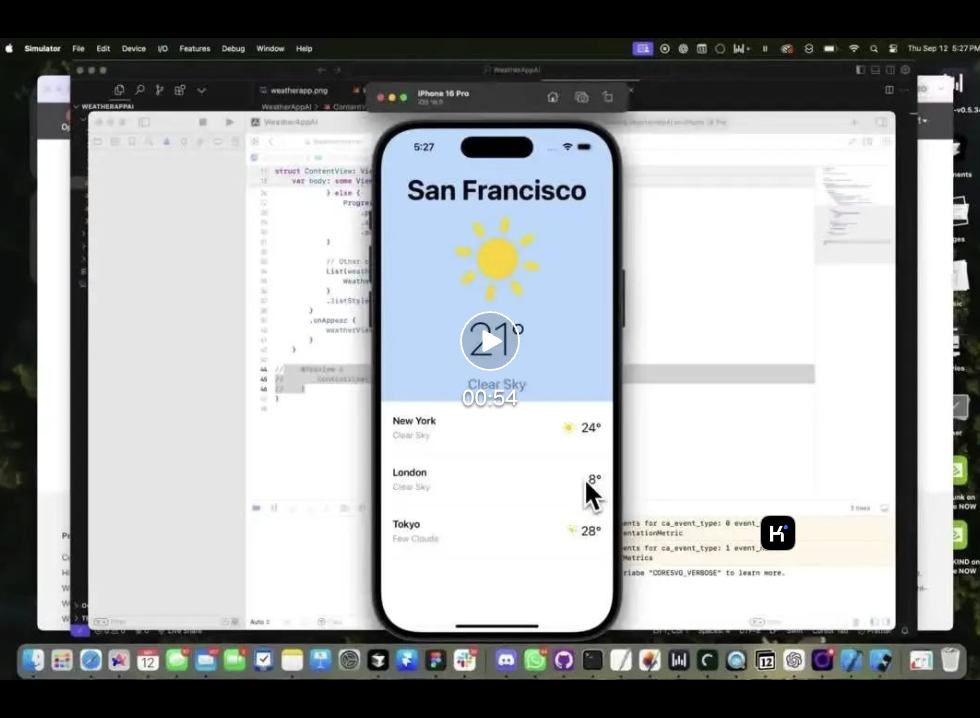Open Wi-Fi status menu icon
This screenshot has height=718, width=980.
(x=854, y=48)
